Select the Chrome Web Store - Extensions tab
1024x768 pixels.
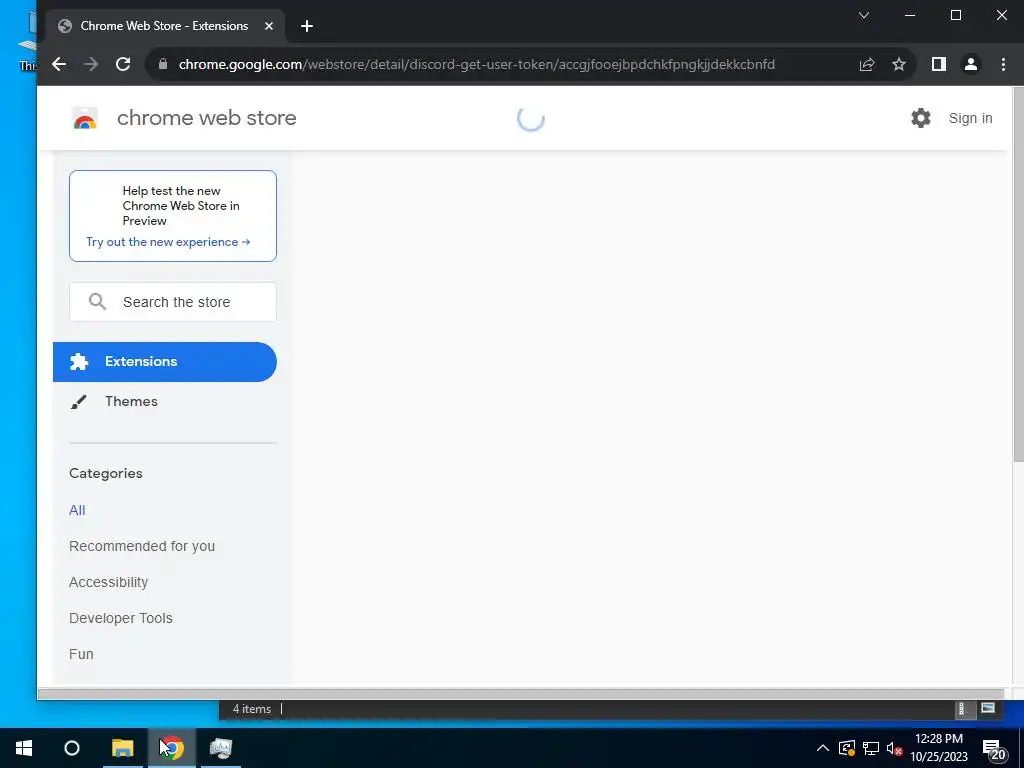click(164, 26)
